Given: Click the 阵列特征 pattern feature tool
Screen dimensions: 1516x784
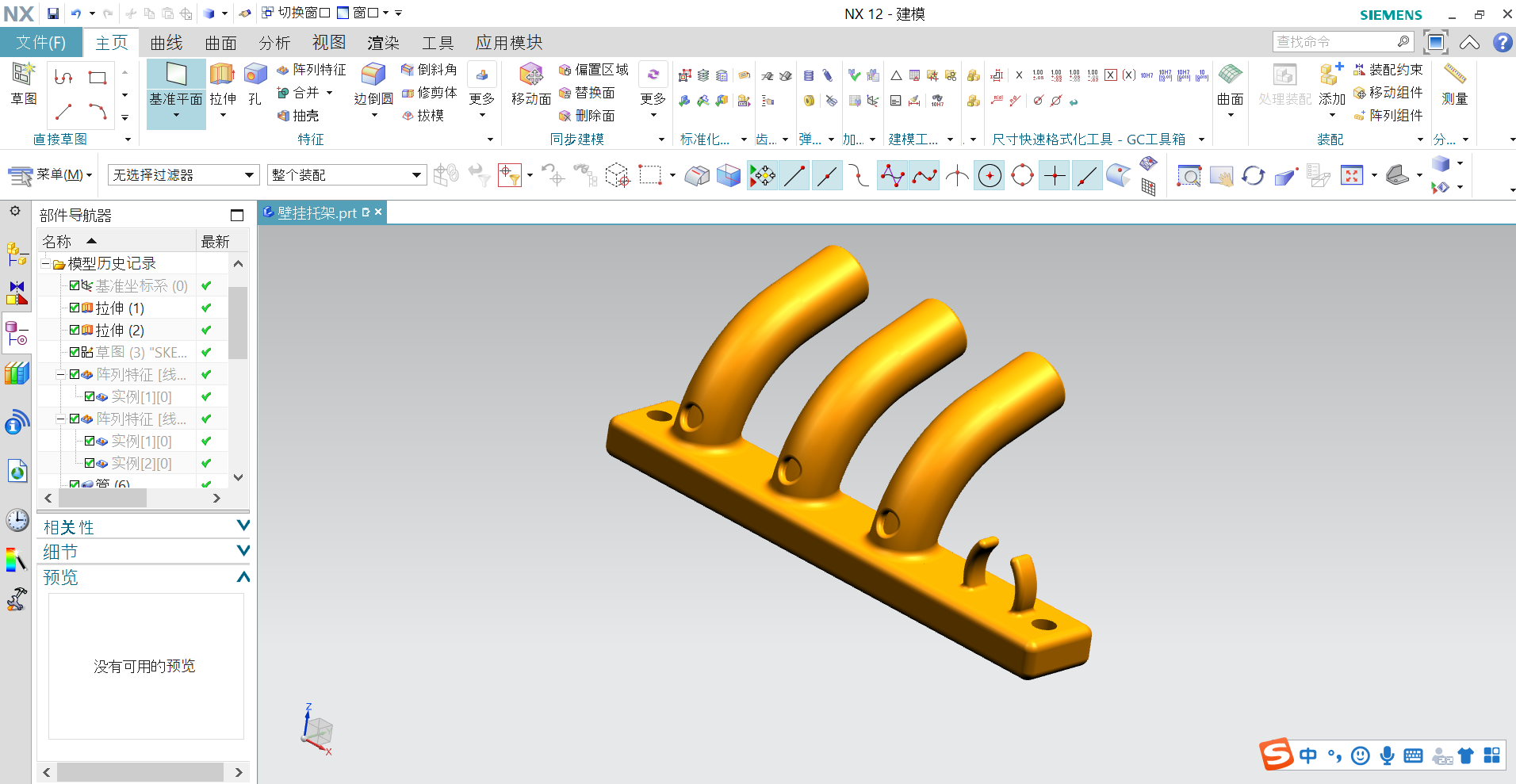Looking at the screenshot, I should click(312, 70).
